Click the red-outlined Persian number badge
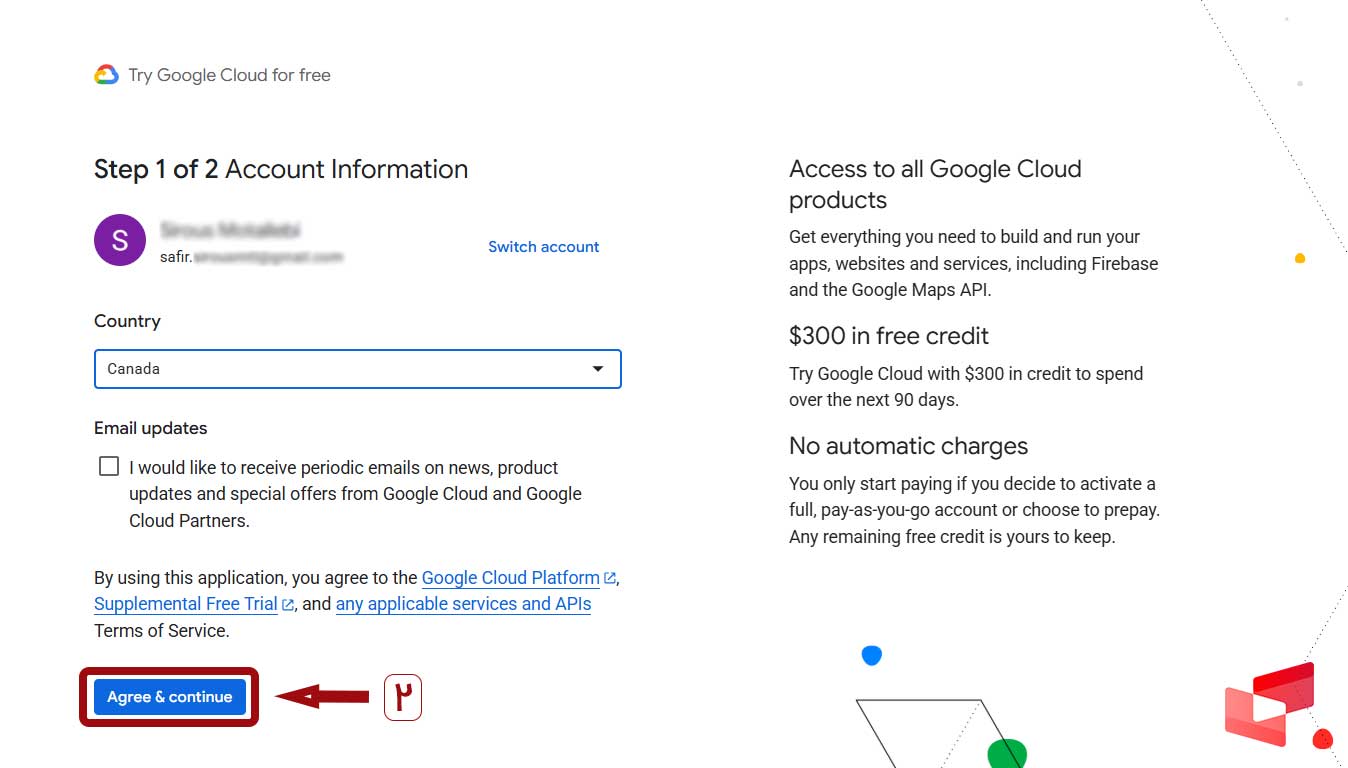This screenshot has height=768, width=1348. tap(403, 697)
